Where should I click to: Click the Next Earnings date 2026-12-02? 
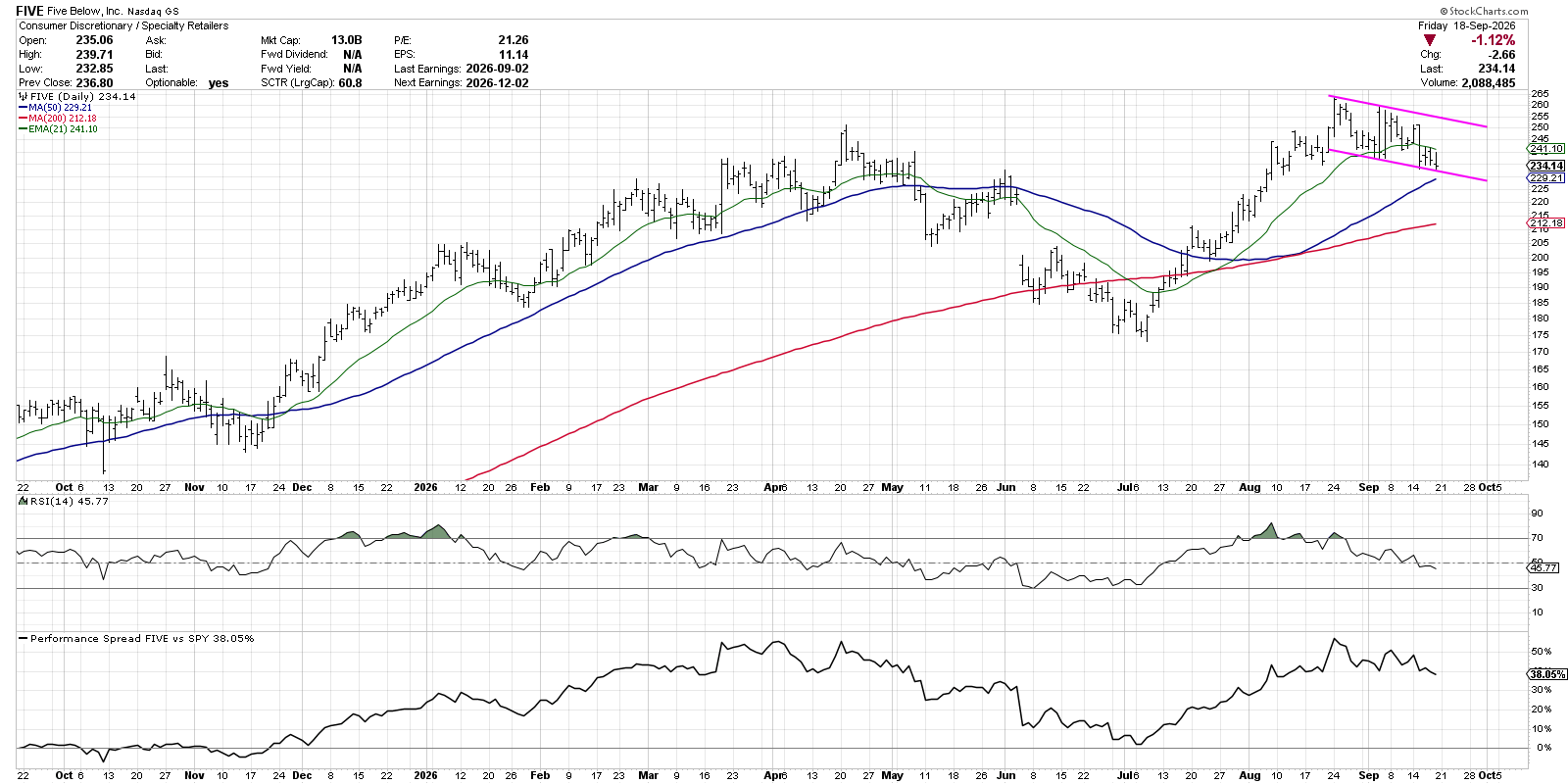pyautogui.click(x=497, y=83)
